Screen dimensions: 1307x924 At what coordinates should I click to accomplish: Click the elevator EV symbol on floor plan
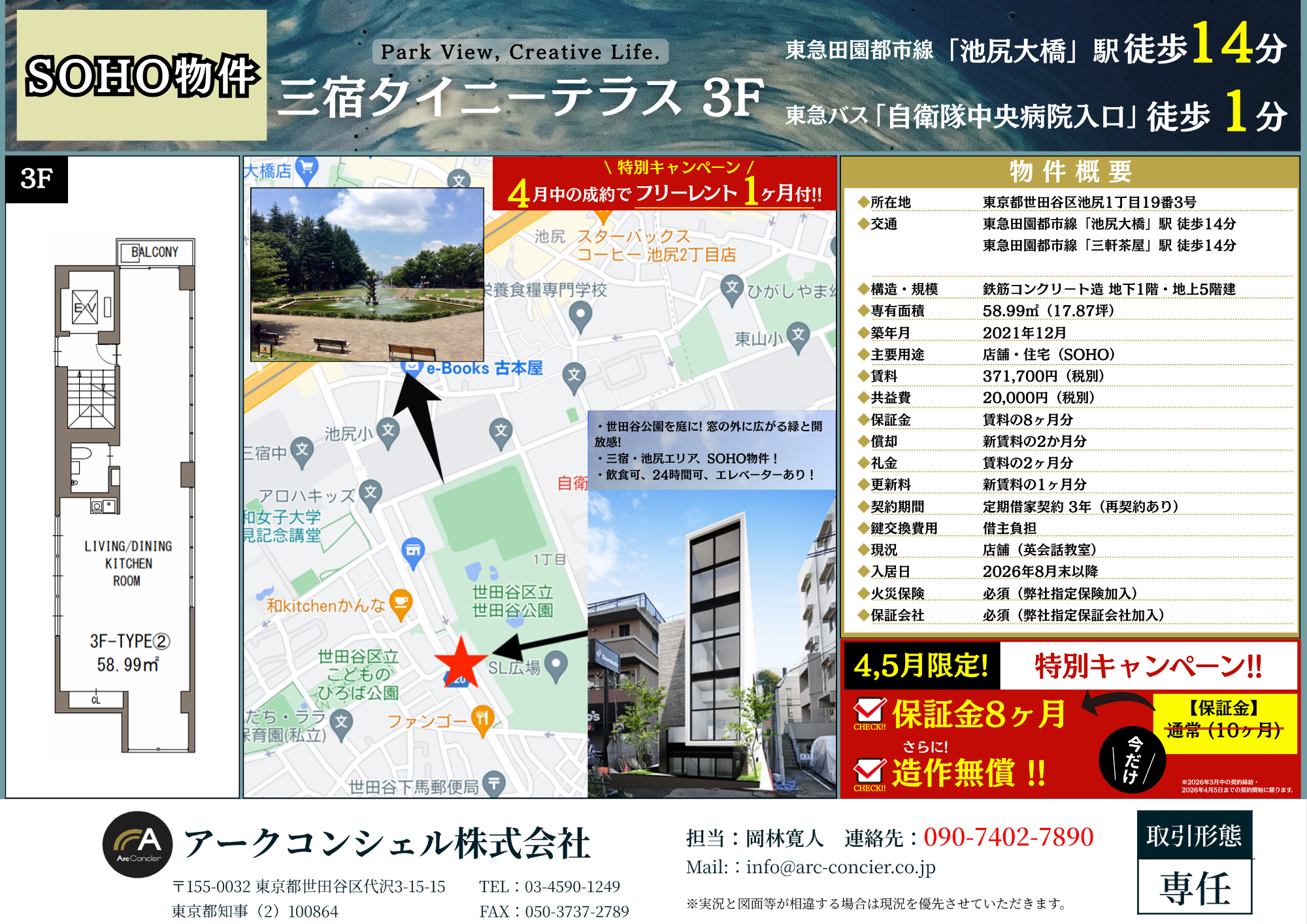[x=85, y=308]
